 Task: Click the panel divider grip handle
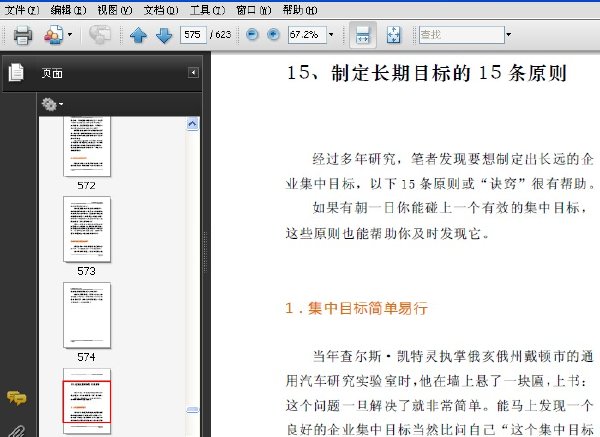point(205,253)
